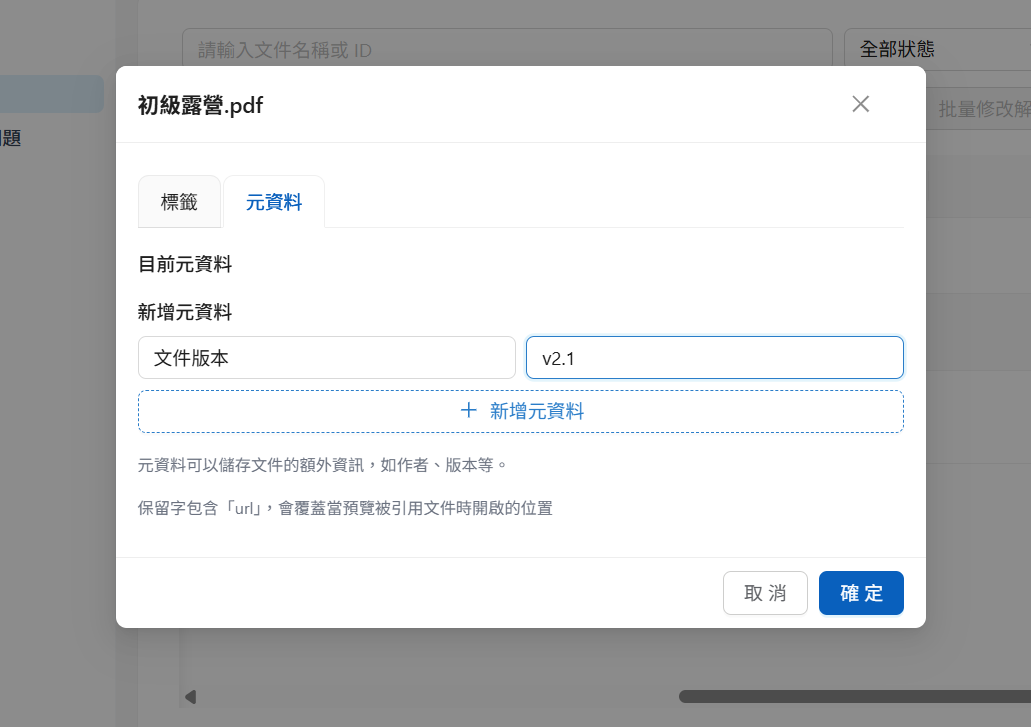
Task: Close the 初級露營.pdf dialog with the X
Action: tap(860, 104)
